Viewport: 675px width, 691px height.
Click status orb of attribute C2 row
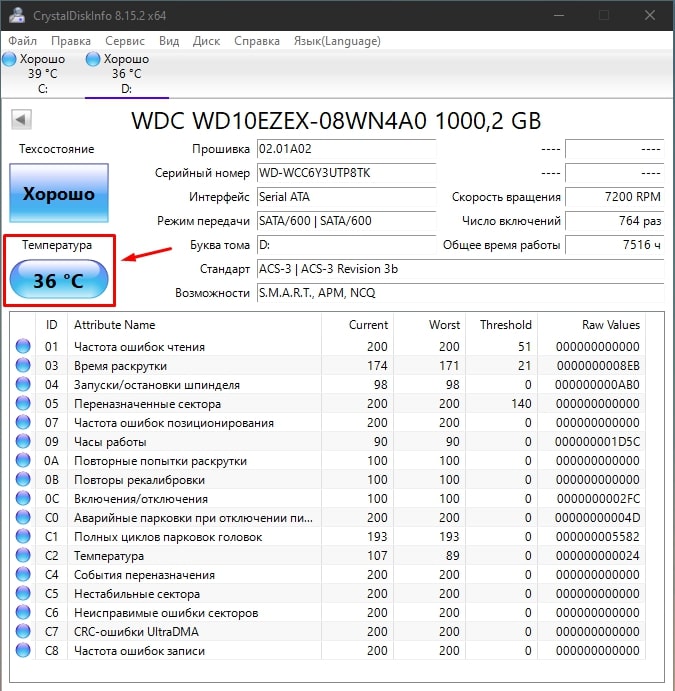(x=23, y=555)
